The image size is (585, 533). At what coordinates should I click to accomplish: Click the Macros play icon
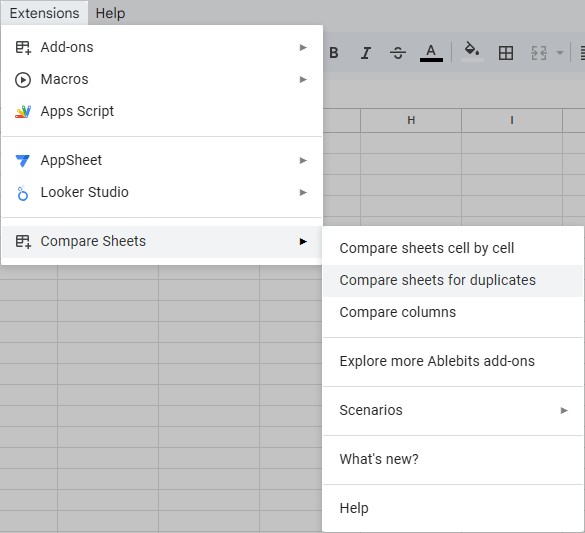23,80
